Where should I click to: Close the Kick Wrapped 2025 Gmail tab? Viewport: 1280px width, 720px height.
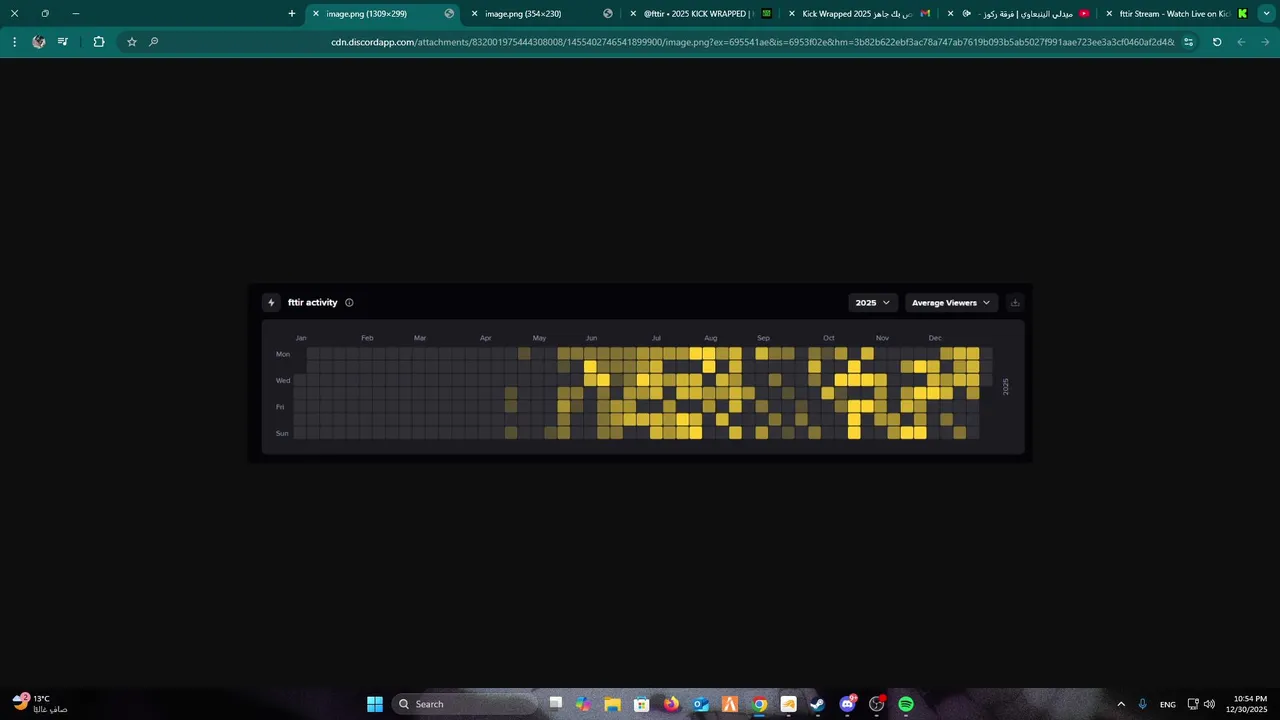coord(792,14)
